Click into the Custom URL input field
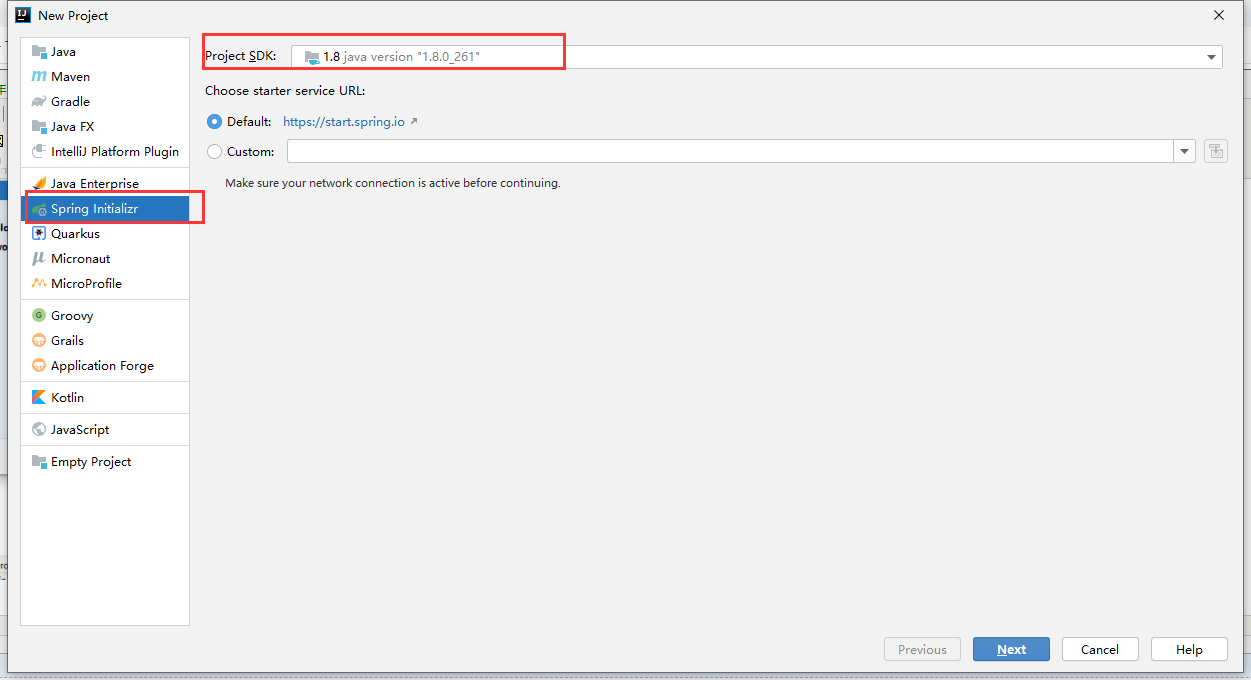 pyautogui.click(x=730, y=152)
